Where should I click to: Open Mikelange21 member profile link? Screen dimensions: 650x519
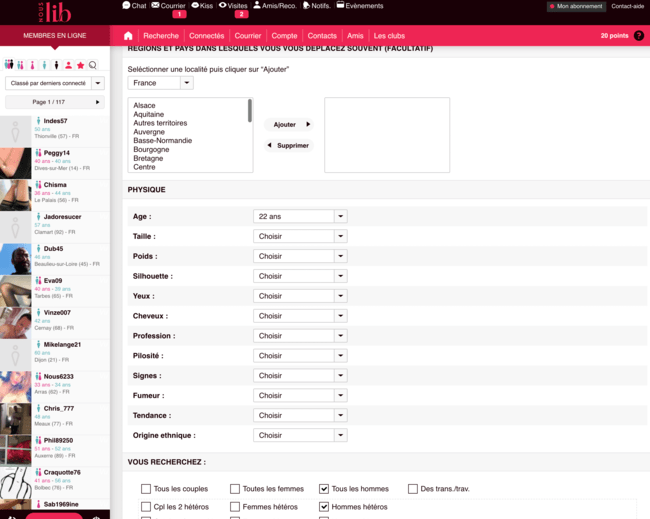[63, 344]
